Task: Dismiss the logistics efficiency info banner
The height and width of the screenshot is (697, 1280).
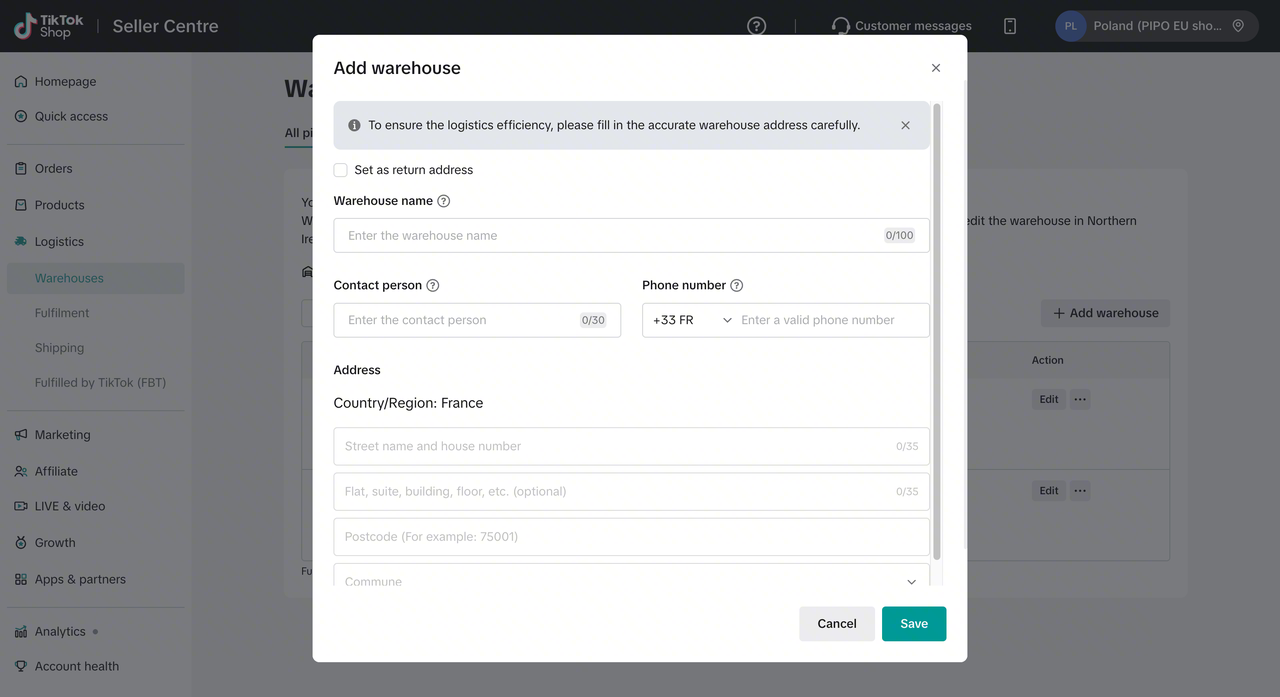Action: 905,125
